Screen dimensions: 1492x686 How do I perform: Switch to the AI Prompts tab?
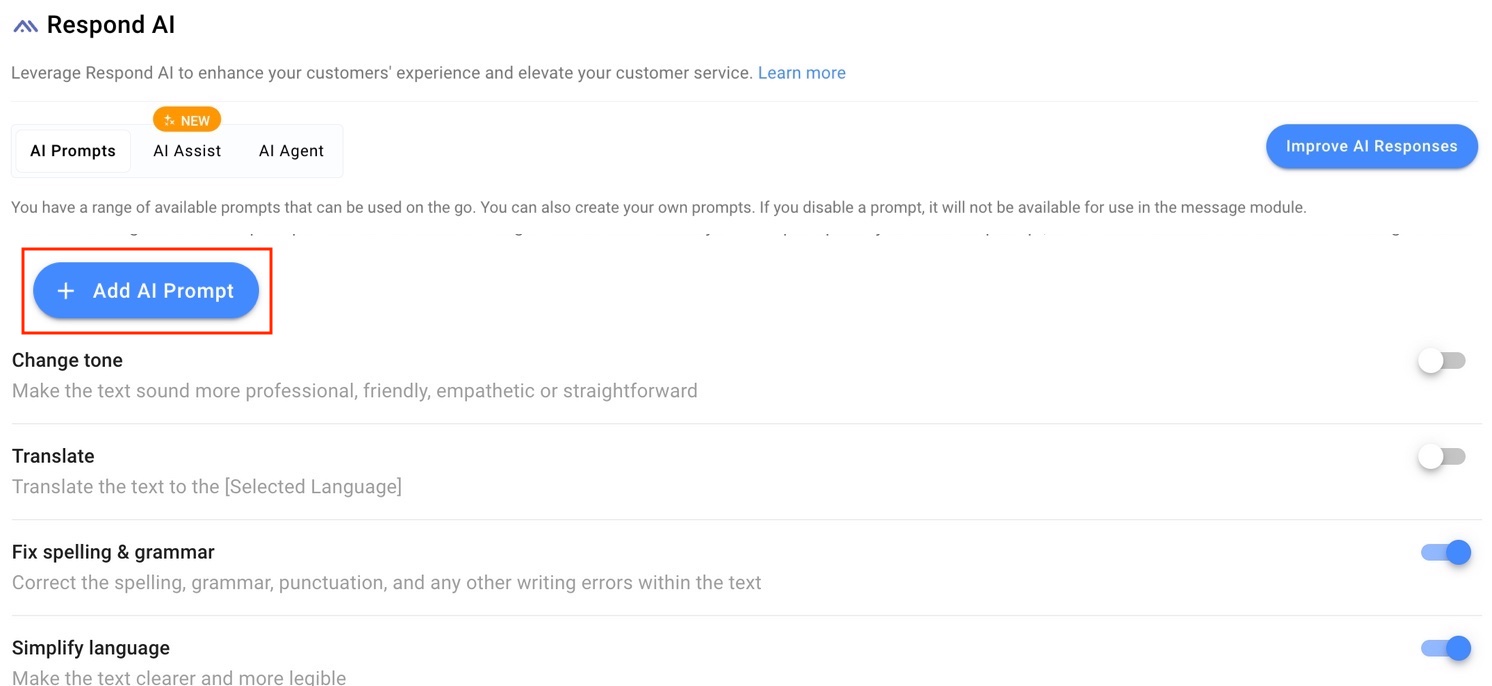[73, 151]
